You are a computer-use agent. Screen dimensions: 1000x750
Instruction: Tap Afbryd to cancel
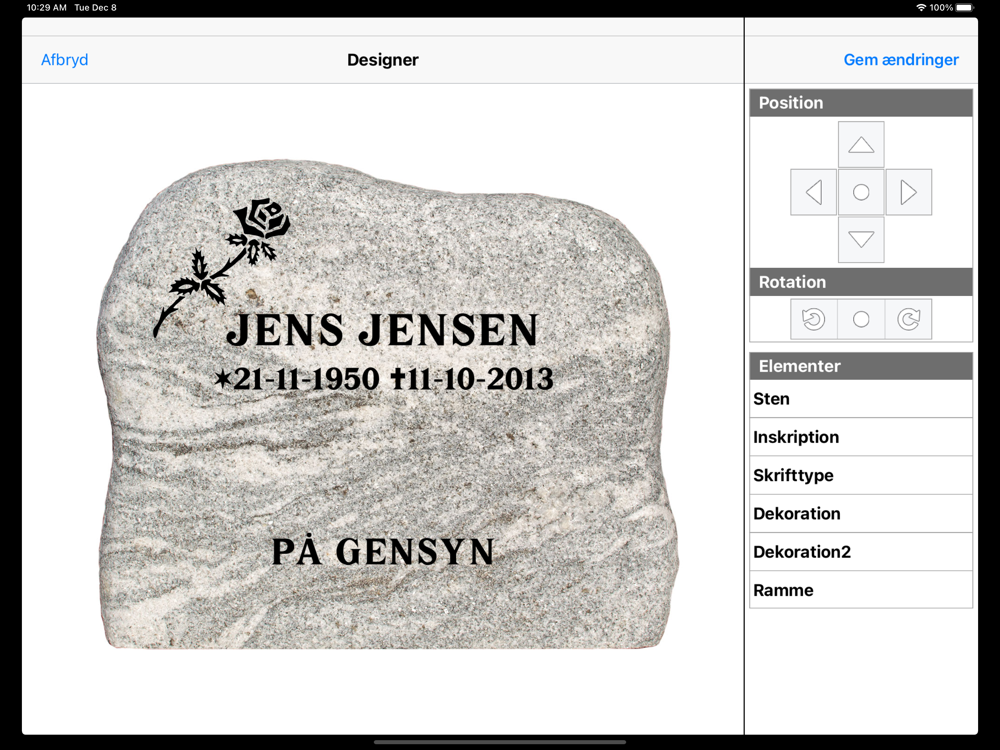(x=64, y=60)
